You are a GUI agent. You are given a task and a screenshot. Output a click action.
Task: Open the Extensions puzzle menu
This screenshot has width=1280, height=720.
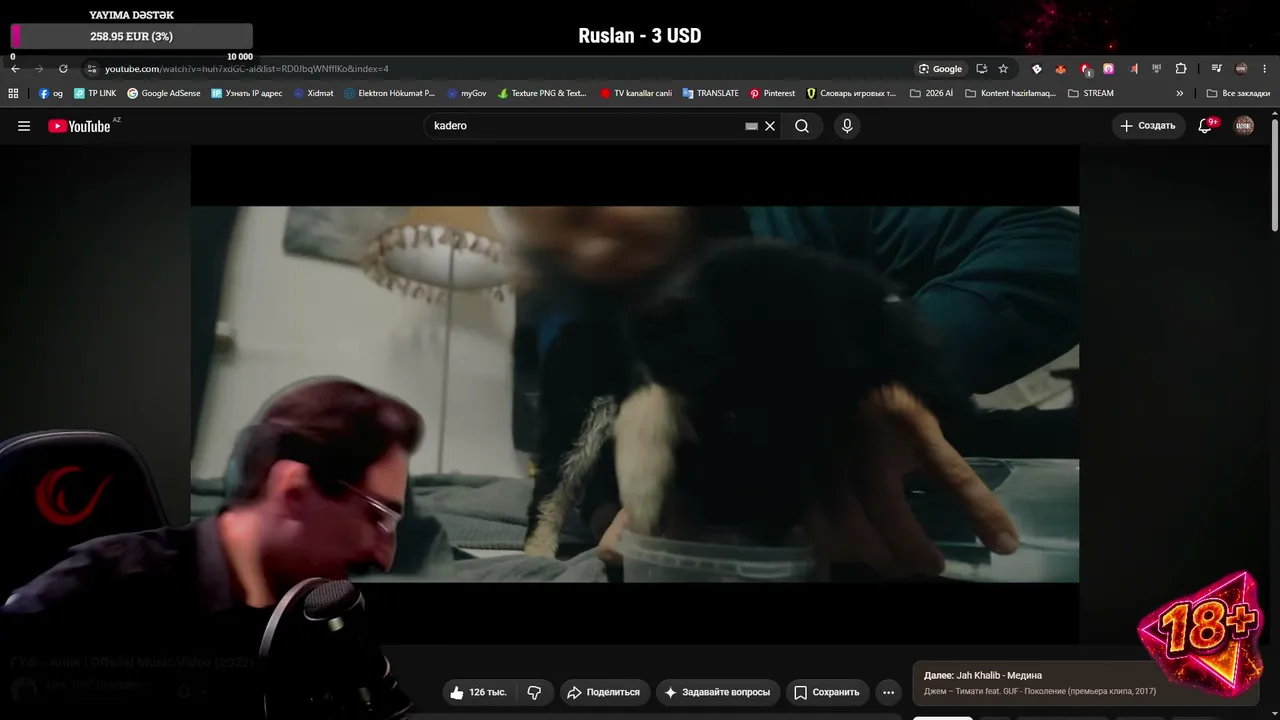1181,69
